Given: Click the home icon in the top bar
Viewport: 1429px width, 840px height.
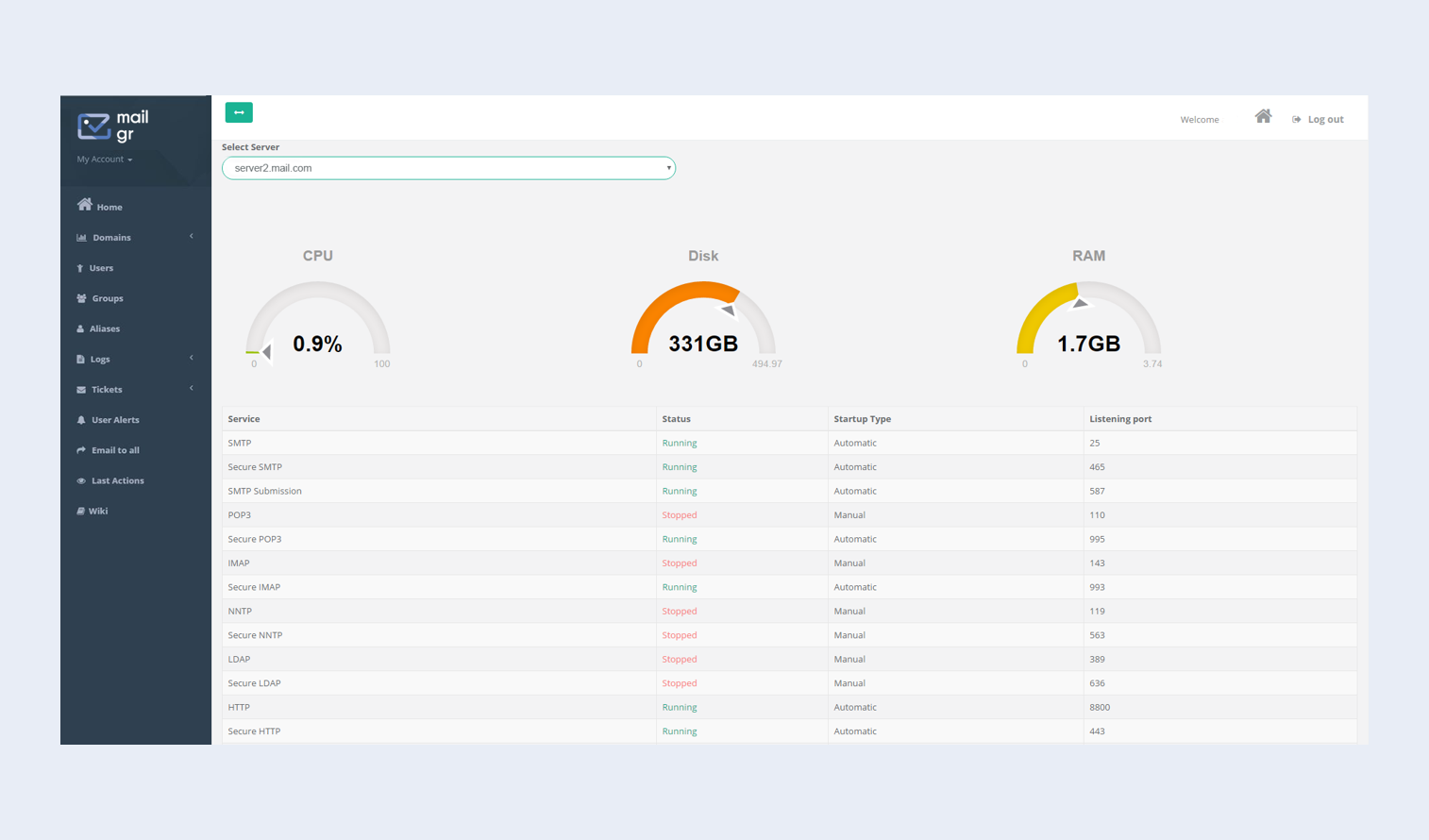Looking at the screenshot, I should coord(1263,116).
